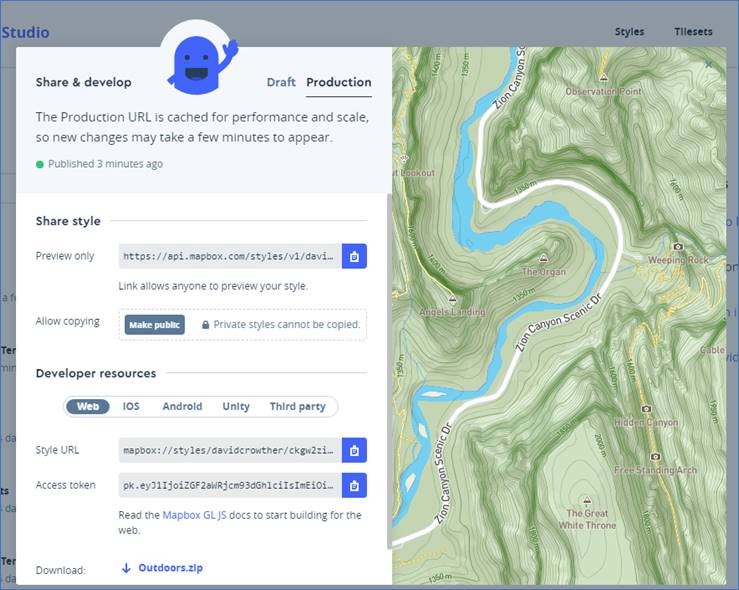Click the 'Developer resources' section heading
Viewport: 739px width, 590px height.
(96, 373)
